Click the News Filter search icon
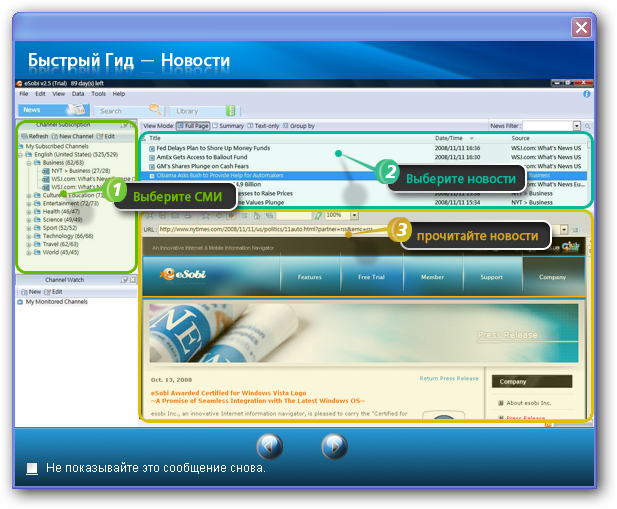Screen dimensions: 617x509 pos(587,126)
